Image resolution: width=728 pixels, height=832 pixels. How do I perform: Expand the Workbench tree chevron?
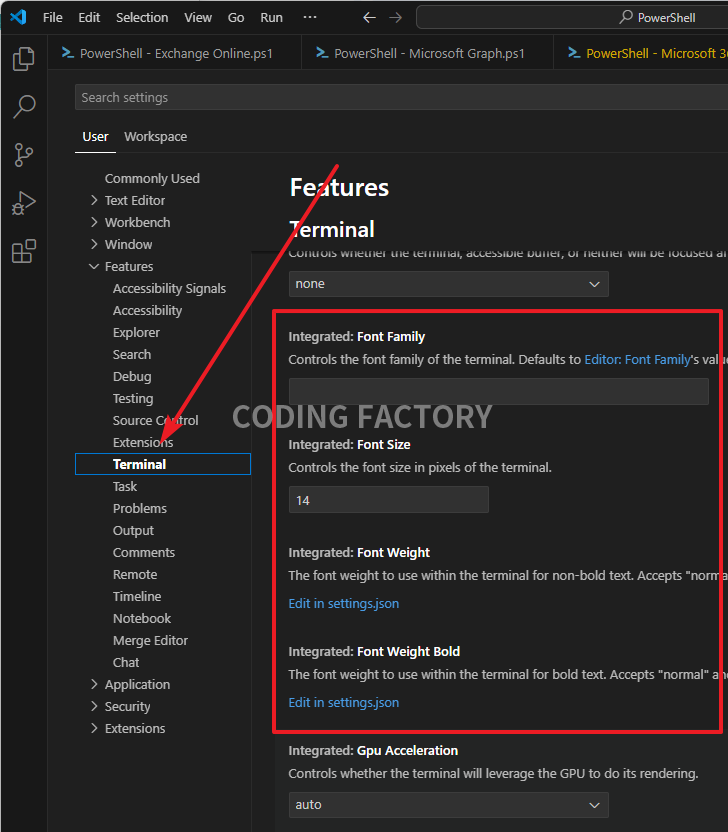pyautogui.click(x=94, y=222)
